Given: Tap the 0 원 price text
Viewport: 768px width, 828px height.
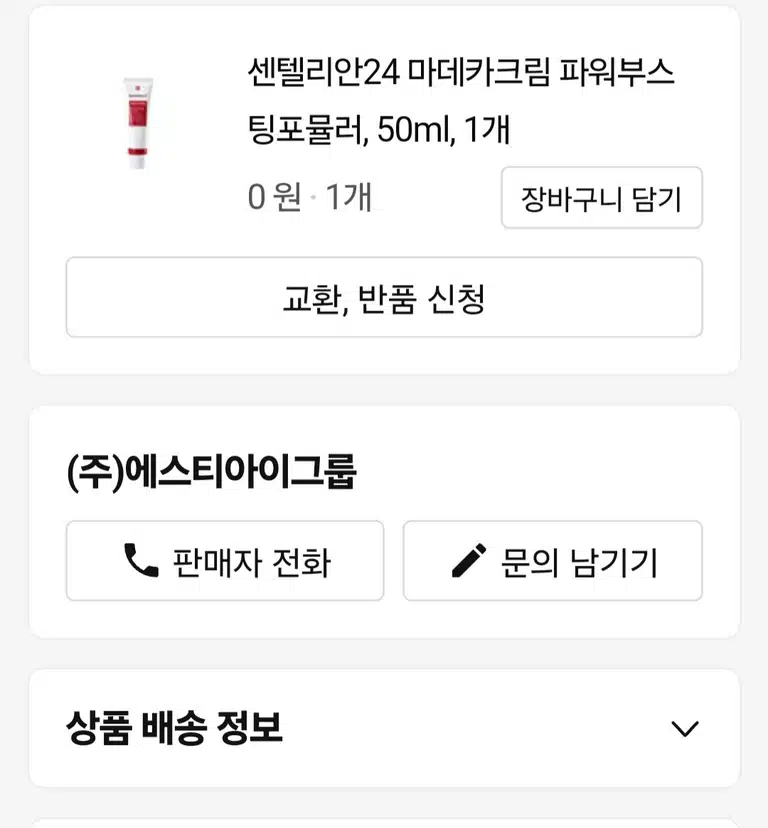Looking at the screenshot, I should point(275,197).
